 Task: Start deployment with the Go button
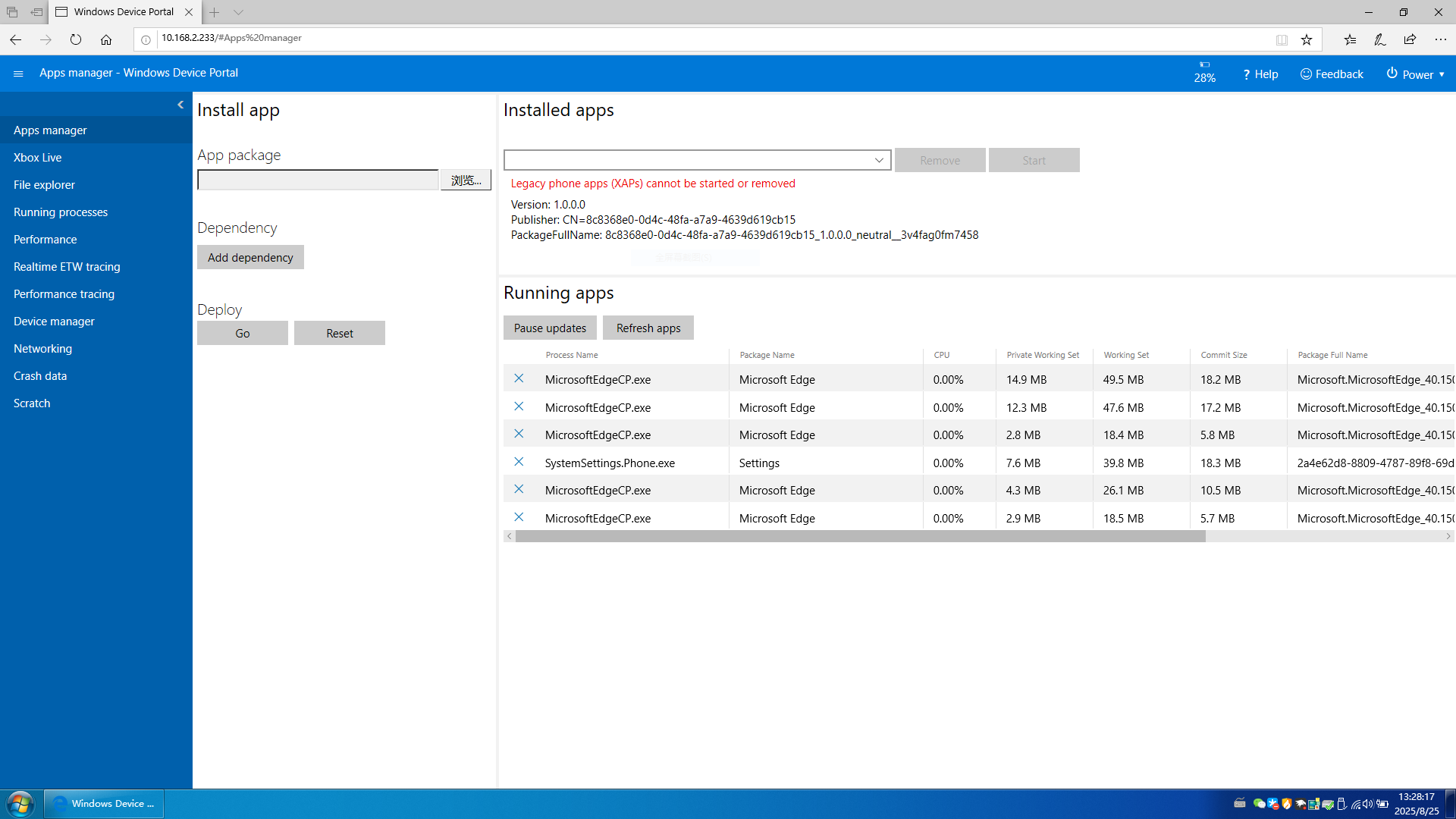(243, 333)
